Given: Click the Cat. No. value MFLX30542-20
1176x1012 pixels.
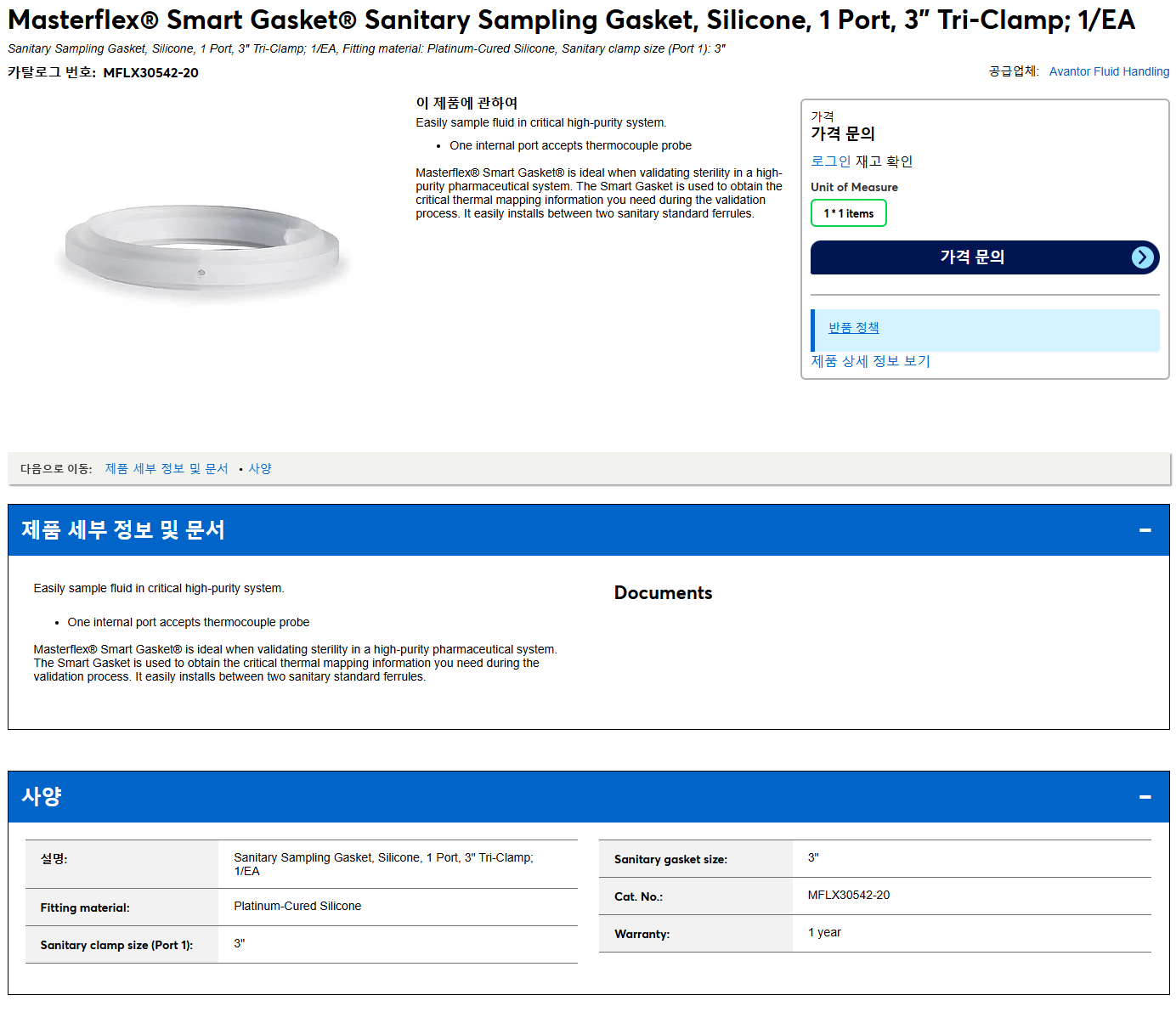Looking at the screenshot, I should (849, 896).
